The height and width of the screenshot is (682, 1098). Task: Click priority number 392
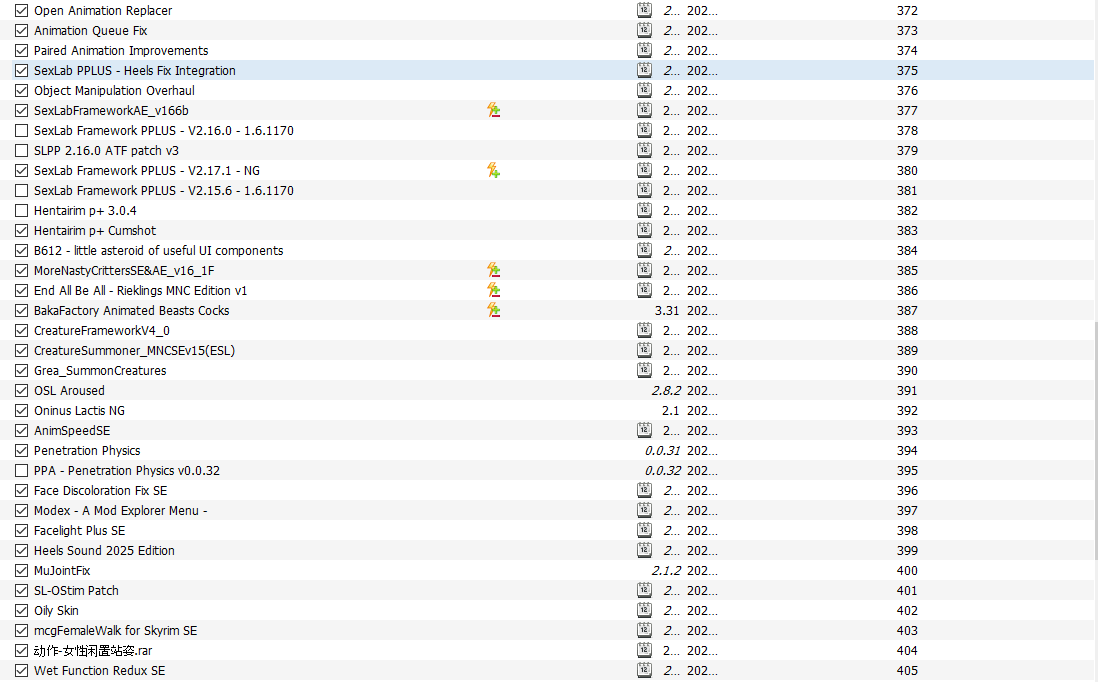(907, 410)
